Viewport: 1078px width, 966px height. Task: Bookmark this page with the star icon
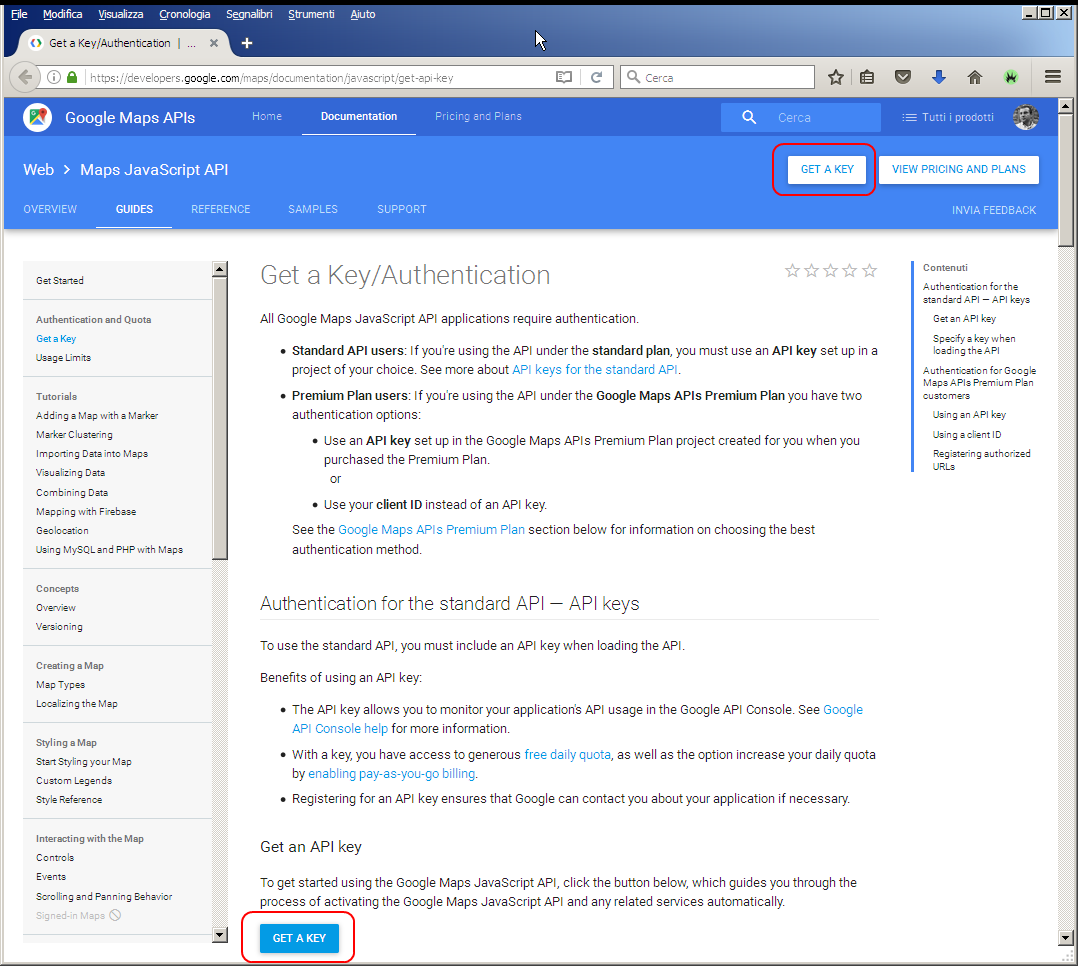[x=835, y=77]
